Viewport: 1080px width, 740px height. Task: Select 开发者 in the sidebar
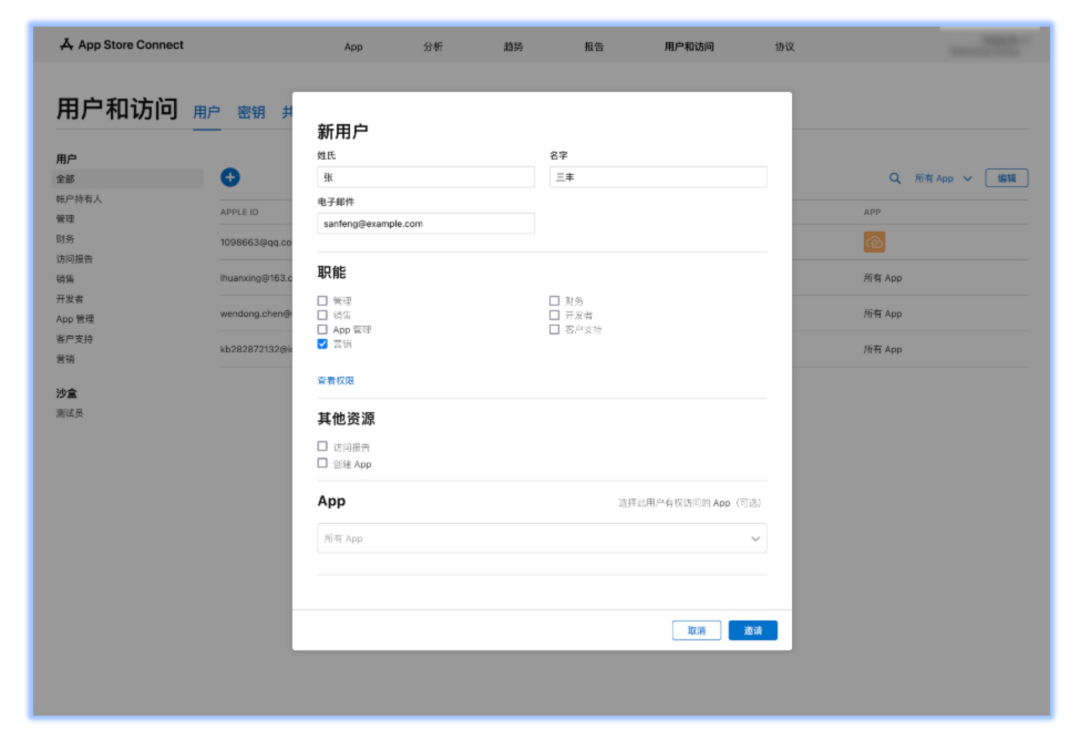pyautogui.click(x=70, y=299)
